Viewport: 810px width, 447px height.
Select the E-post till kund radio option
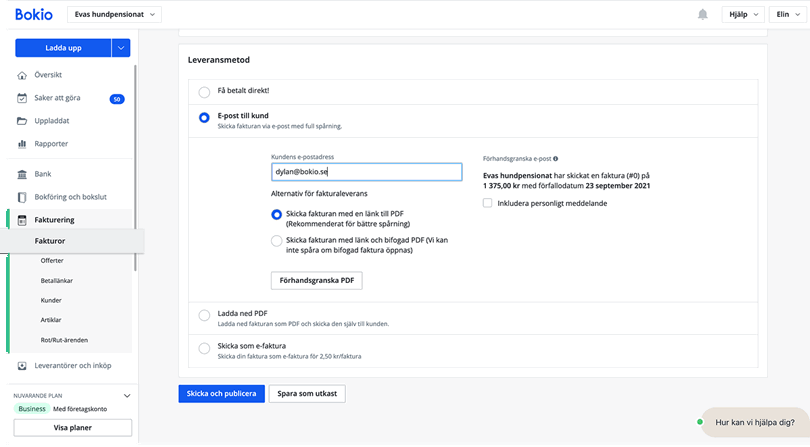(205, 118)
